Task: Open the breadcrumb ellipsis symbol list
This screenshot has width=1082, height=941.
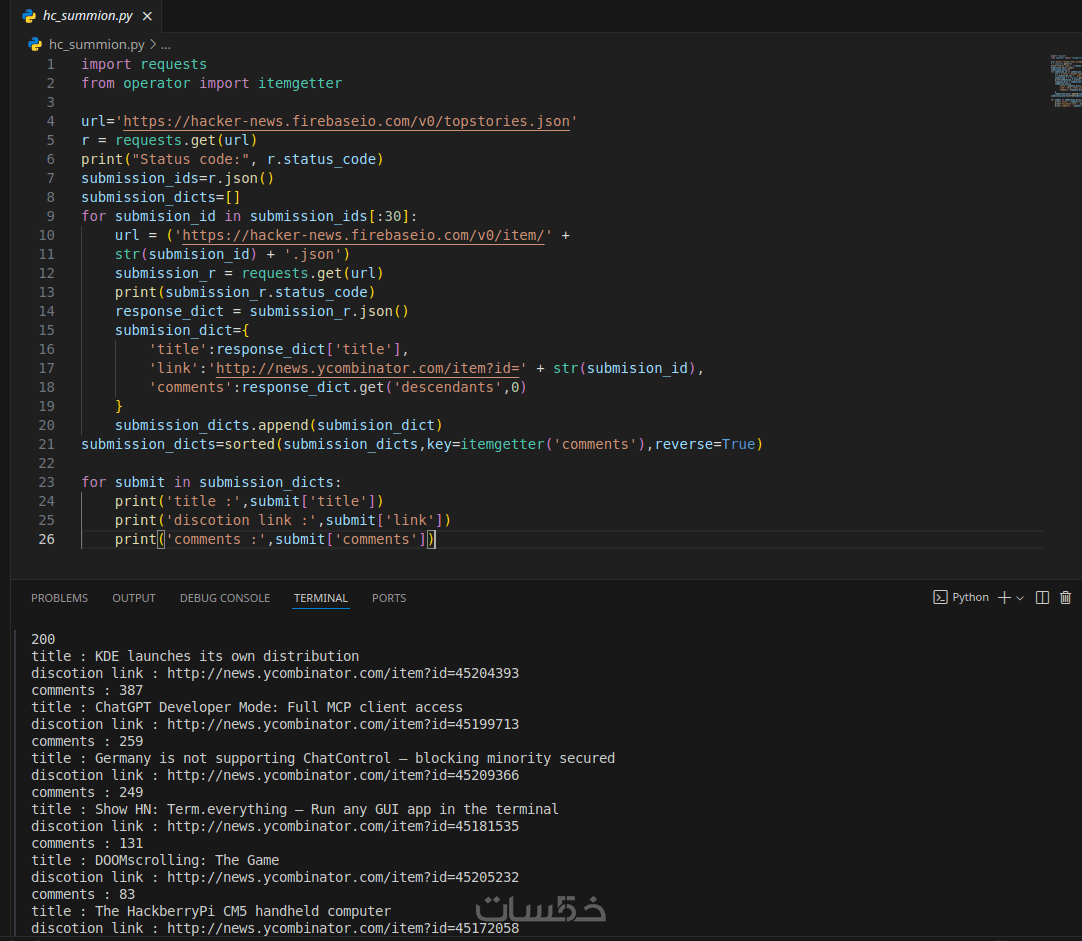Action: (166, 45)
